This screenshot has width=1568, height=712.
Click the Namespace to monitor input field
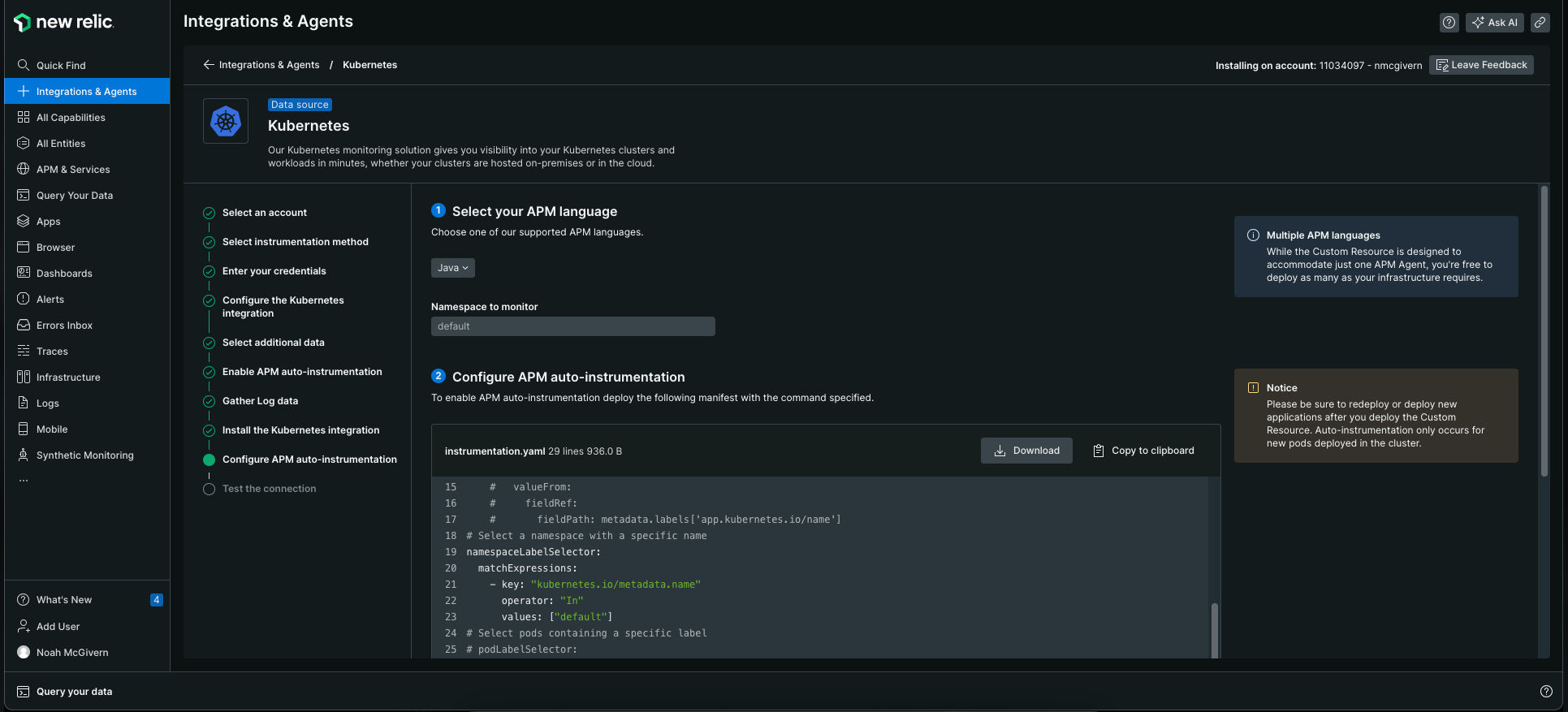[572, 326]
